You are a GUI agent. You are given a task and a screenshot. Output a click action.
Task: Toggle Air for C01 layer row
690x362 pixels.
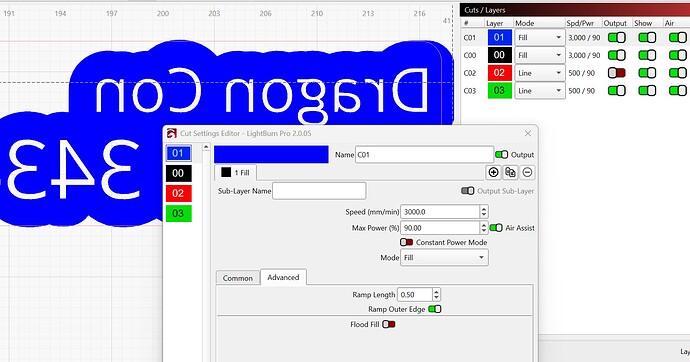(x=678, y=38)
